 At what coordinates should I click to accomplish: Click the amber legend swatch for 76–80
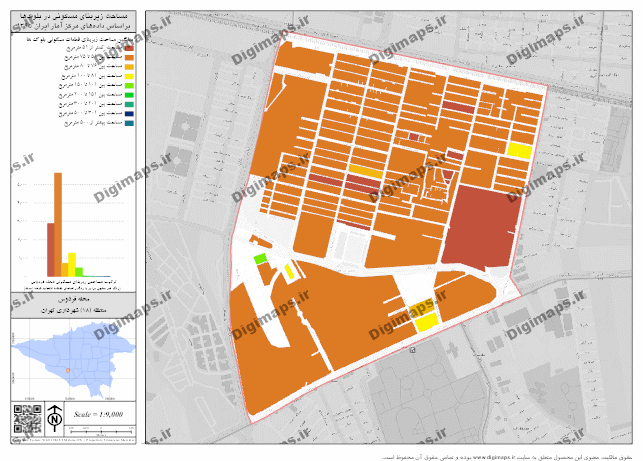tap(129, 67)
